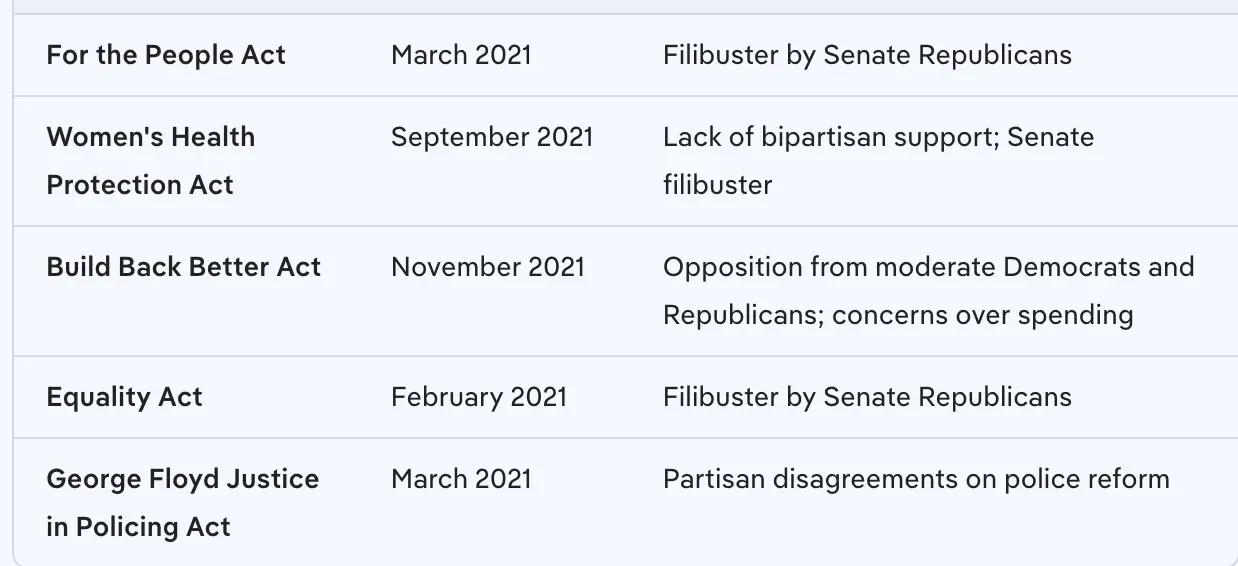
Task: Click the November 2021 date cell
Action: [488, 267]
